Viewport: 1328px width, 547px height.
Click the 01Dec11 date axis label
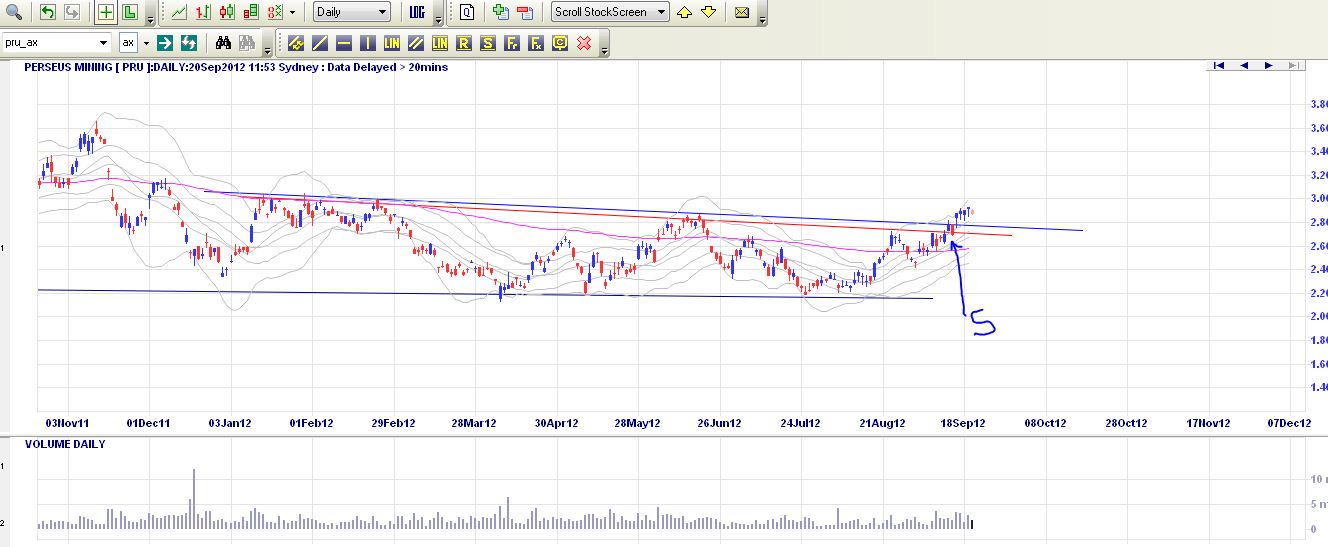click(149, 423)
